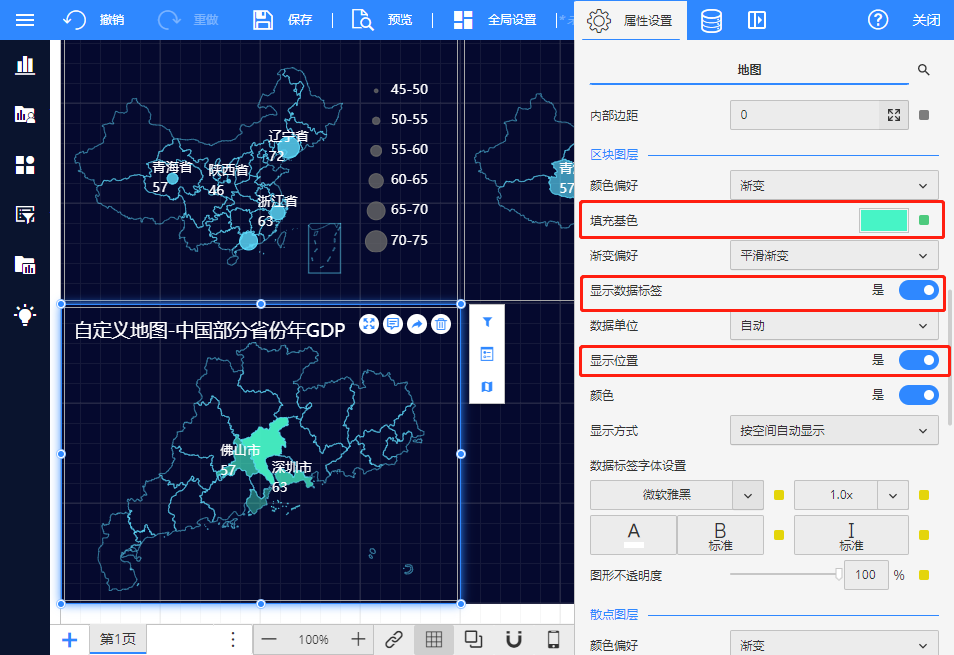Image resolution: width=954 pixels, height=655 pixels.
Task: Open the lightbulb icon in left sidebar
Action: coord(25,314)
